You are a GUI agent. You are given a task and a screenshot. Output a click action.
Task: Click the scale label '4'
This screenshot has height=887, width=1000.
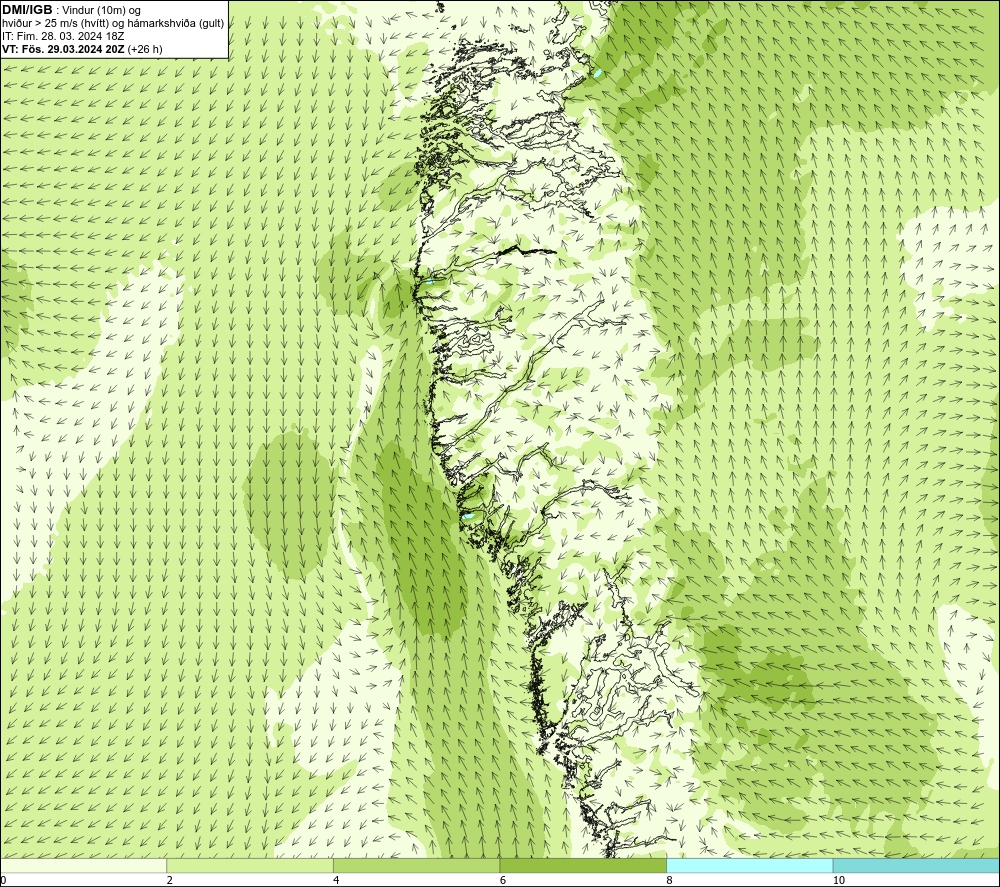pos(336,881)
